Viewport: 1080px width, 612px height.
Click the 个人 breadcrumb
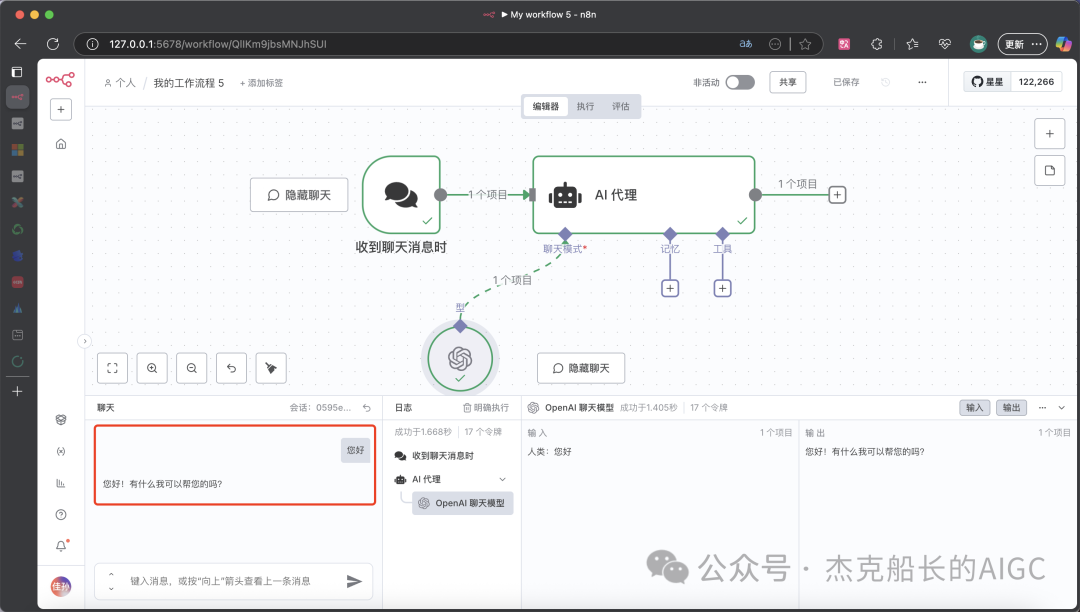(x=120, y=83)
